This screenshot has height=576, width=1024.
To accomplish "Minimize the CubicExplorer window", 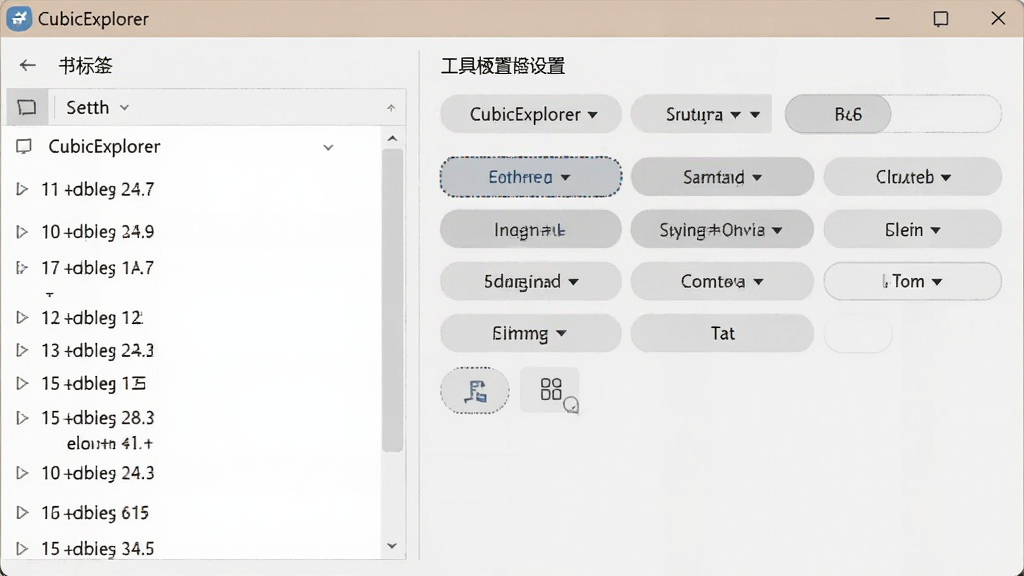I will coord(882,18).
